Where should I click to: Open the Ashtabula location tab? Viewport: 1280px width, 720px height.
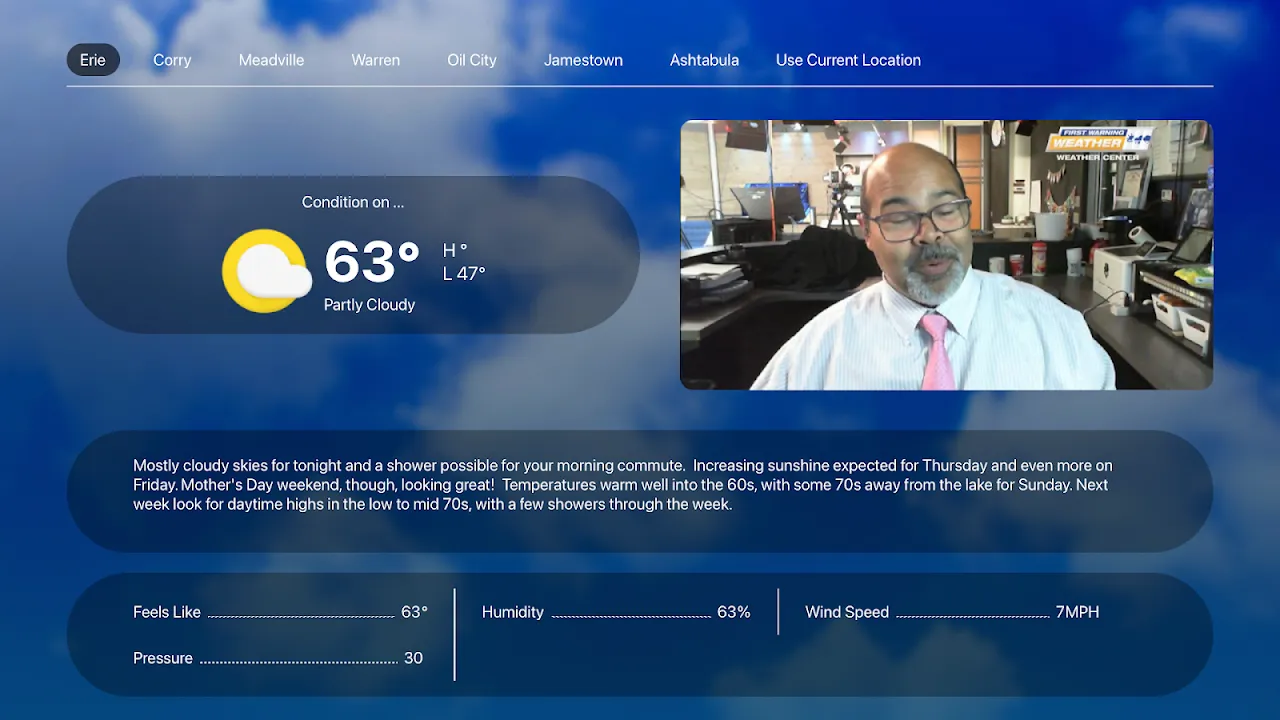pos(704,60)
